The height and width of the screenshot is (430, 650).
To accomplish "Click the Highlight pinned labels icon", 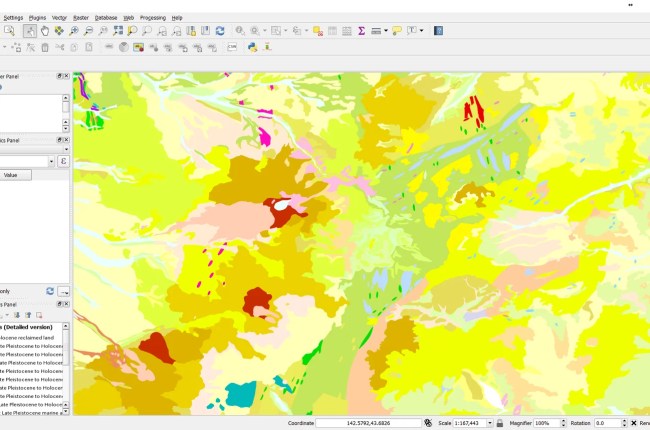I will point(138,47).
